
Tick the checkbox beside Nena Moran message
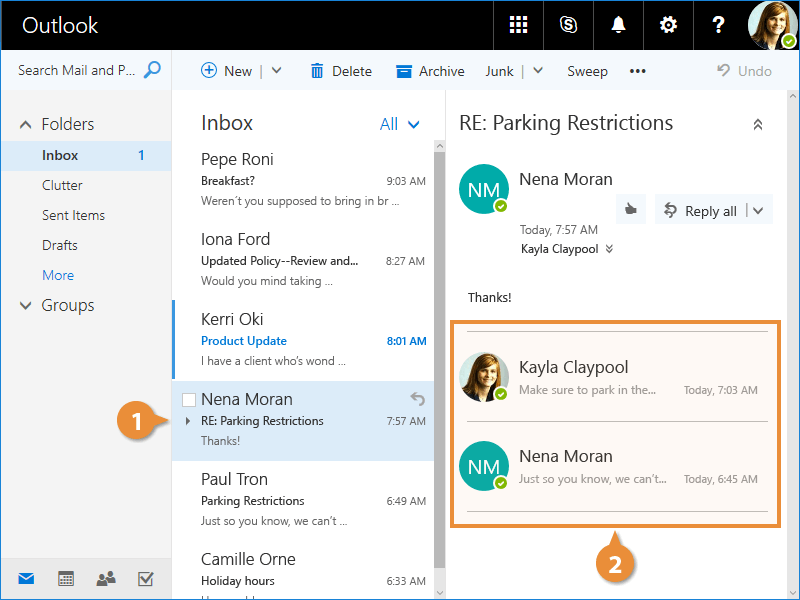coord(188,400)
